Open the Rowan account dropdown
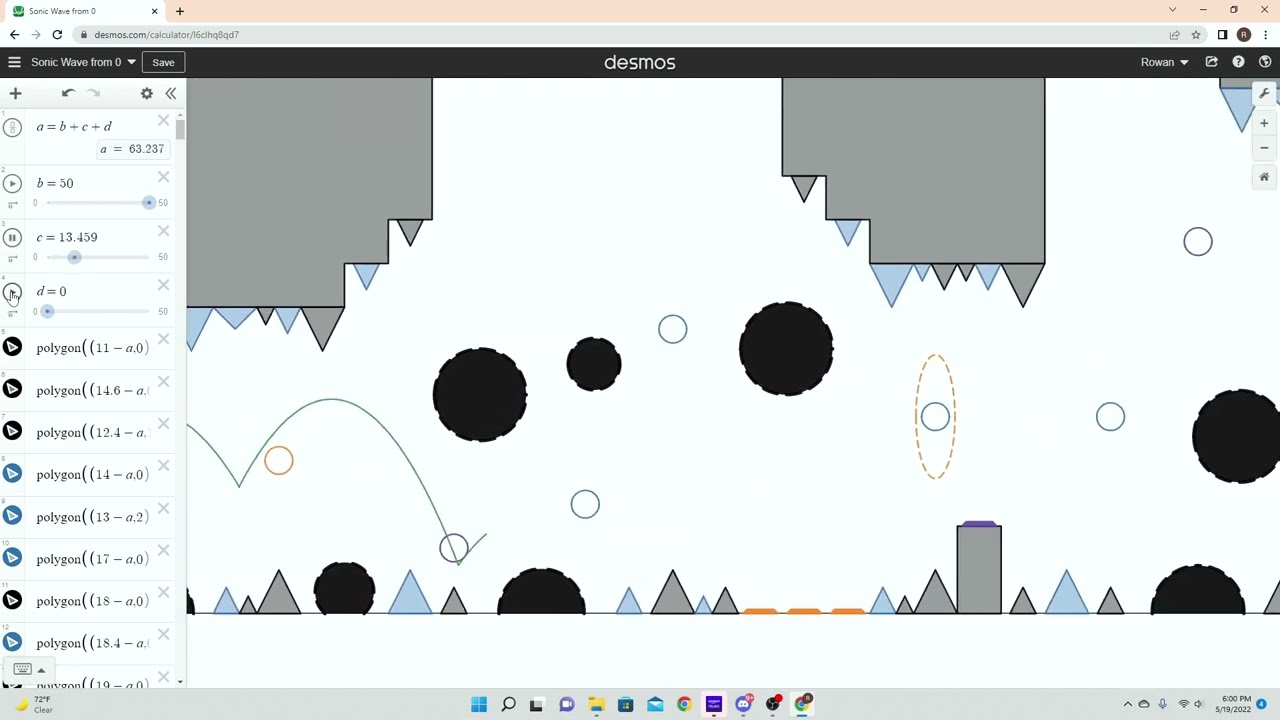 pos(1164,62)
